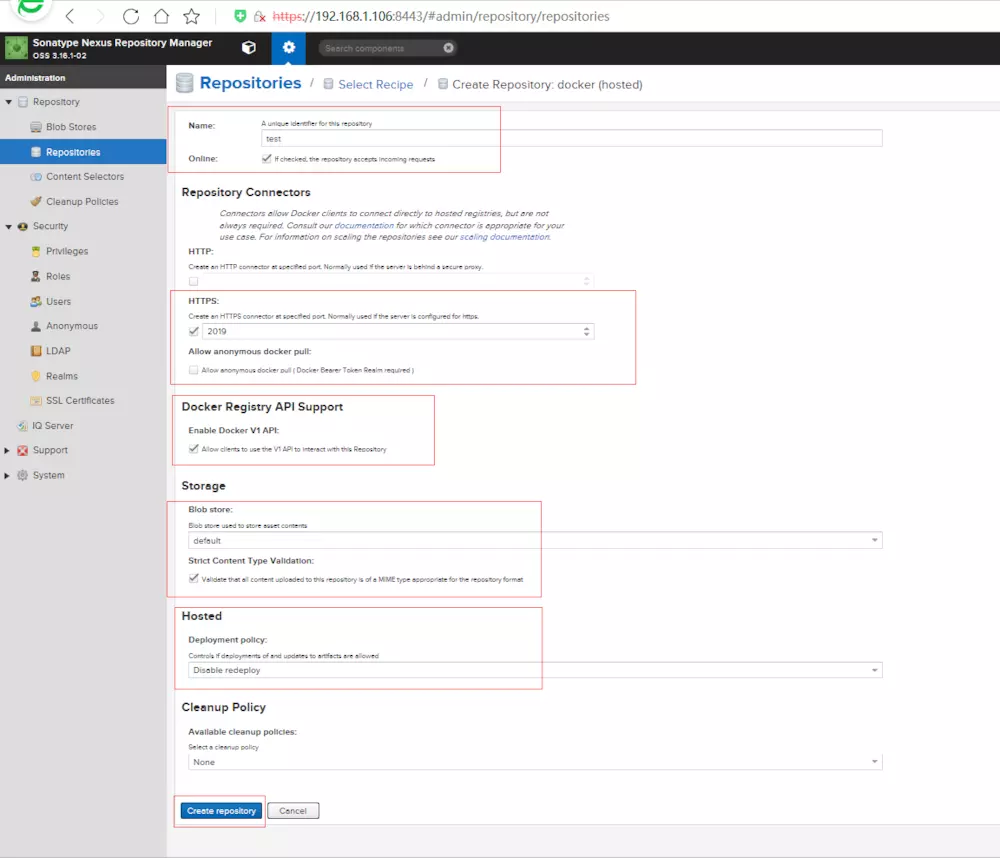Viewport: 1000px width, 858px height.
Task: Toggle Strict Content Type Validation checkbox
Action: pyautogui.click(x=193, y=579)
